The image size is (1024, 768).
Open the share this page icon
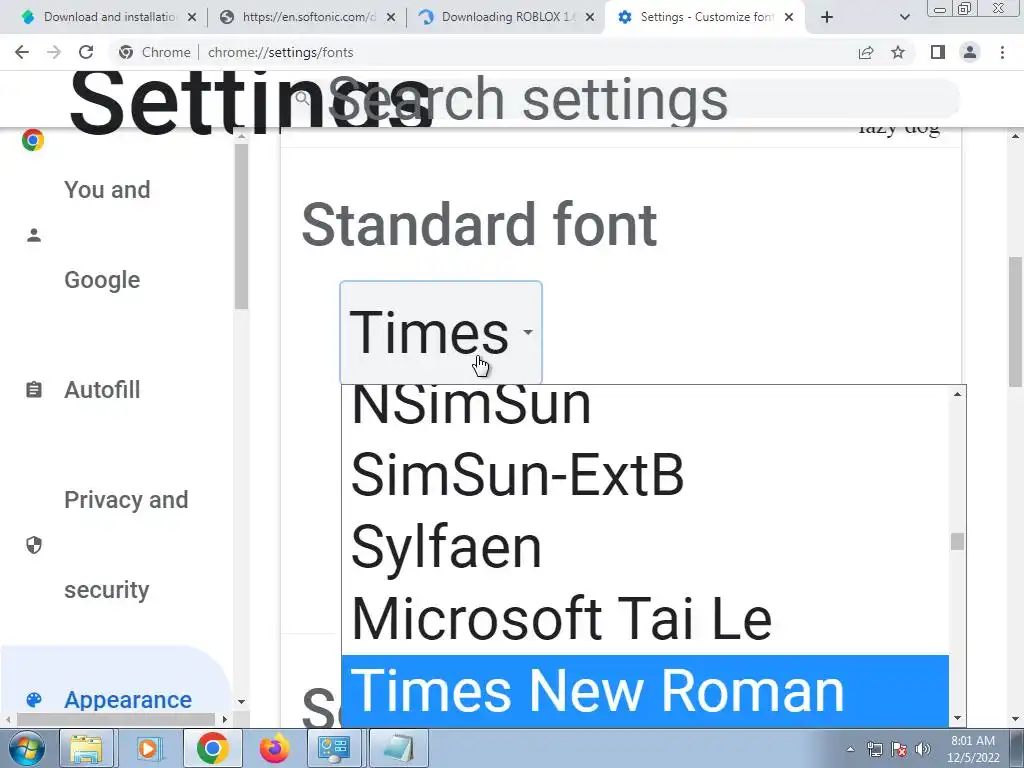(x=866, y=53)
